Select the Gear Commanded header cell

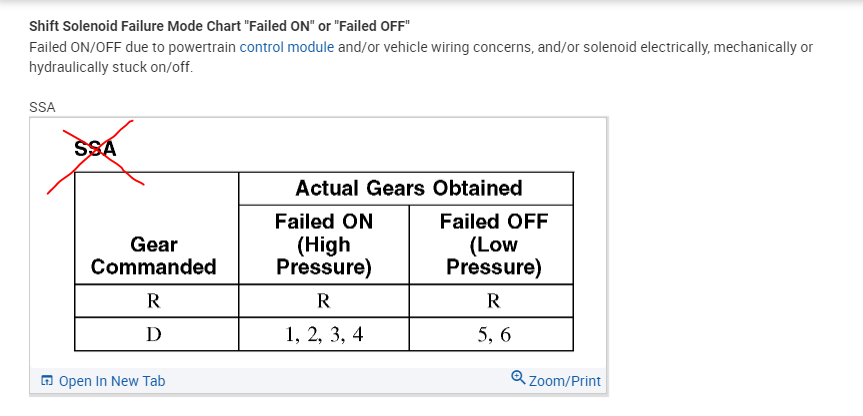pyautogui.click(x=154, y=256)
